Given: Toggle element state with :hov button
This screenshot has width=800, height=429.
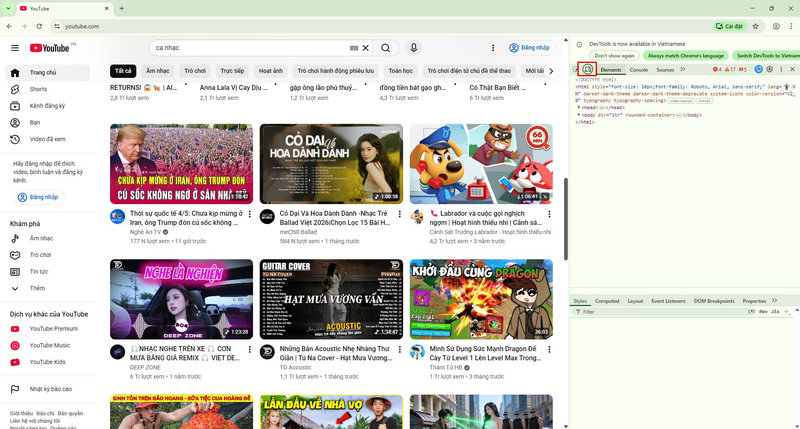Looking at the screenshot, I should [x=763, y=312].
